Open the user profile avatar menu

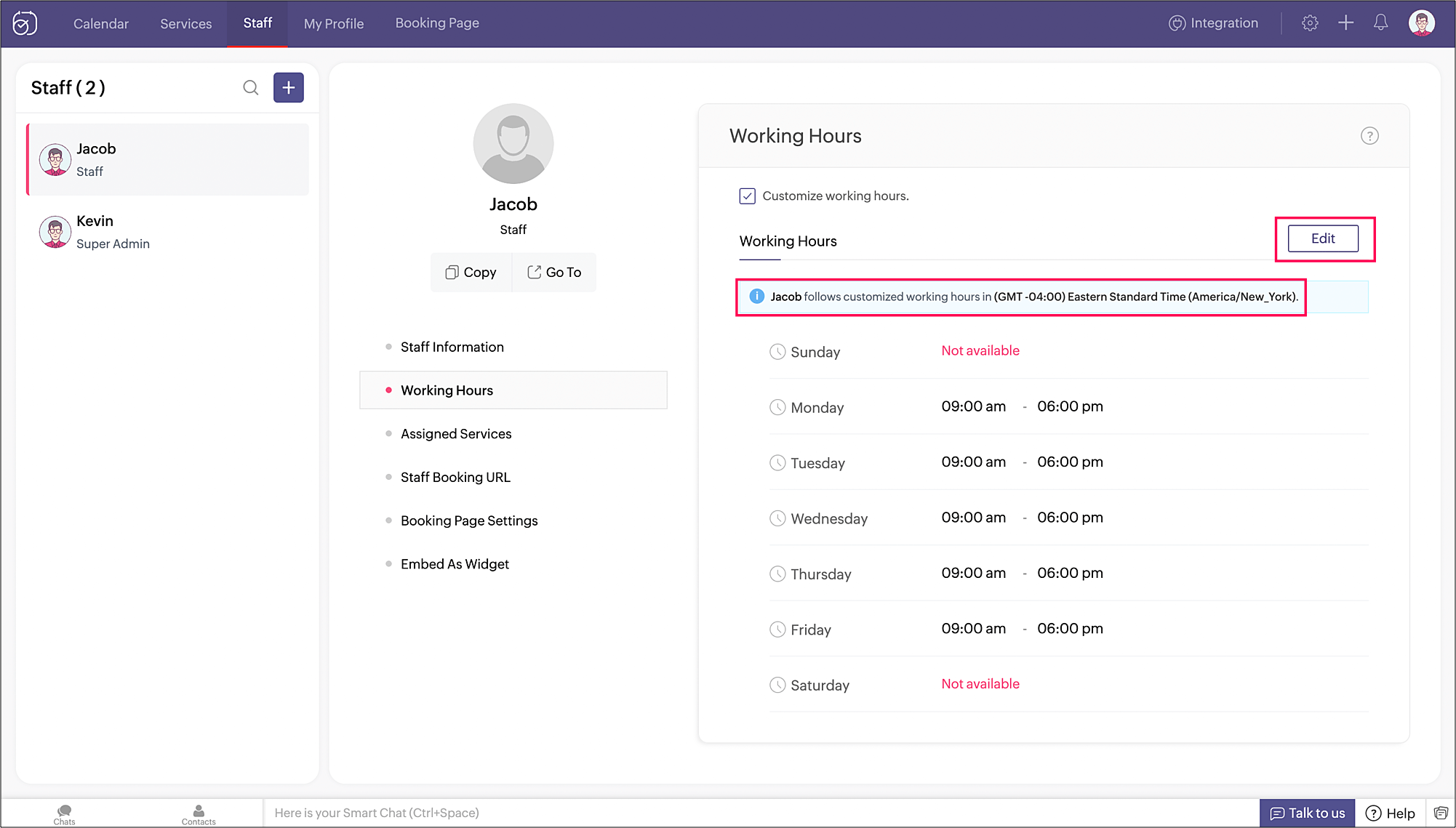(x=1421, y=23)
